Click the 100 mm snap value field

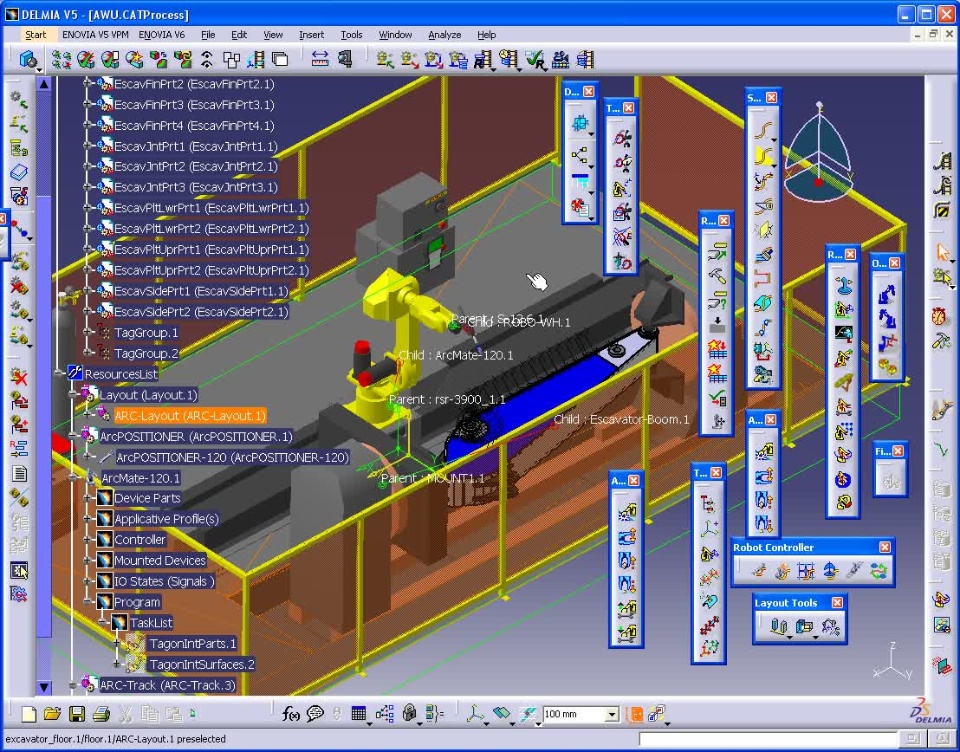574,715
